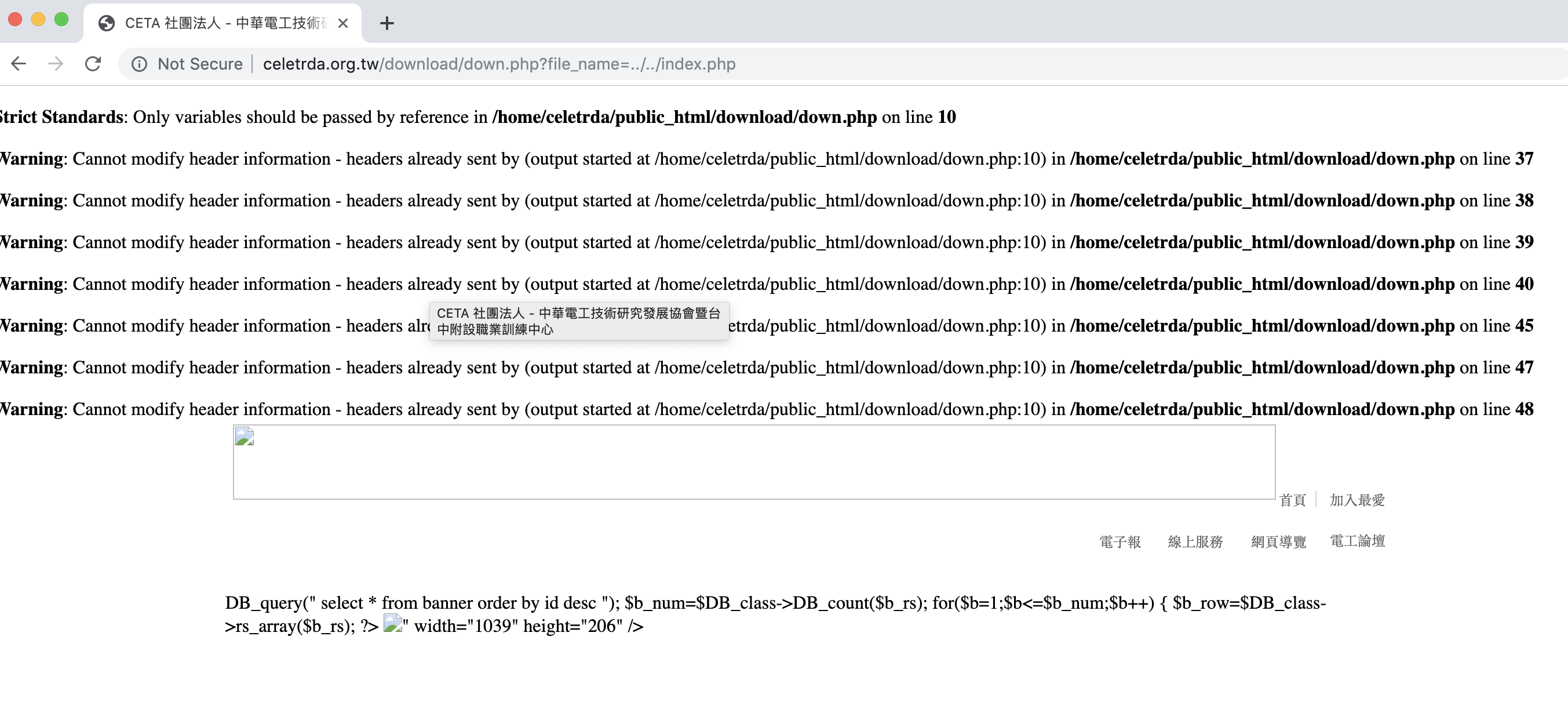Open the 網頁導覽 menu link
The image size is (1568, 727).
(x=1278, y=541)
